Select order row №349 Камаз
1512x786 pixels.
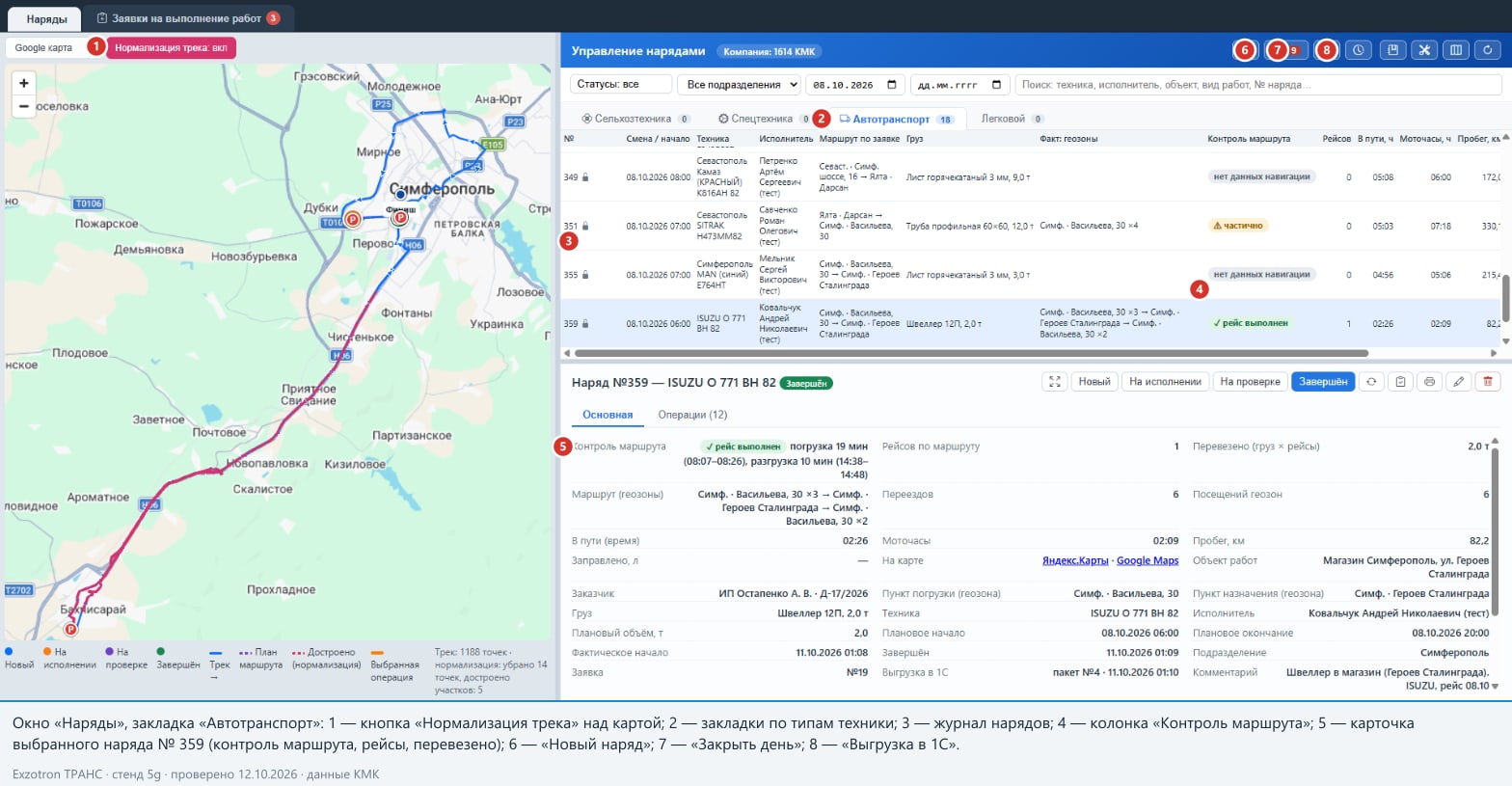click(x=1031, y=177)
